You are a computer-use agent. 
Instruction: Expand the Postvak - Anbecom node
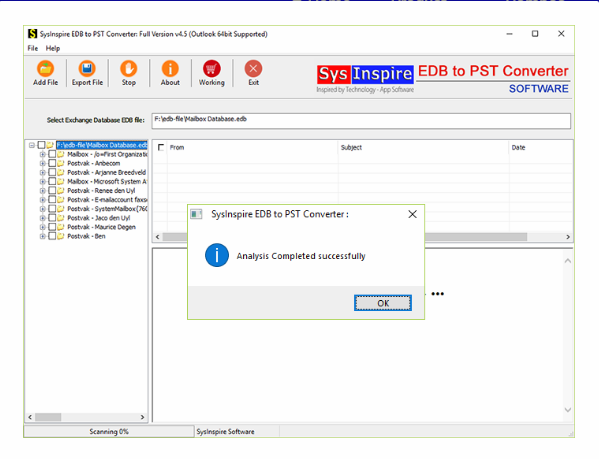pyautogui.click(x=42, y=163)
